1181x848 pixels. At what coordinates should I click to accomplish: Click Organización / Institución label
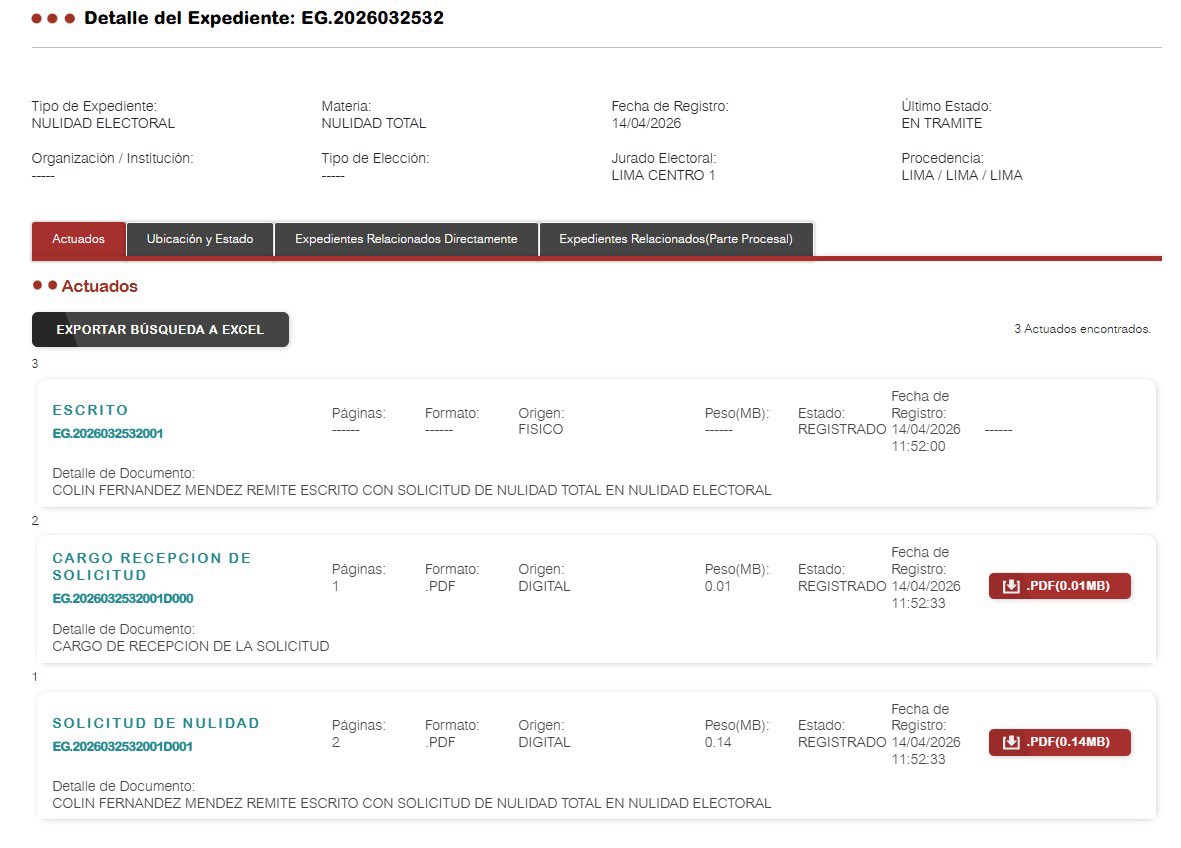click(x=112, y=158)
